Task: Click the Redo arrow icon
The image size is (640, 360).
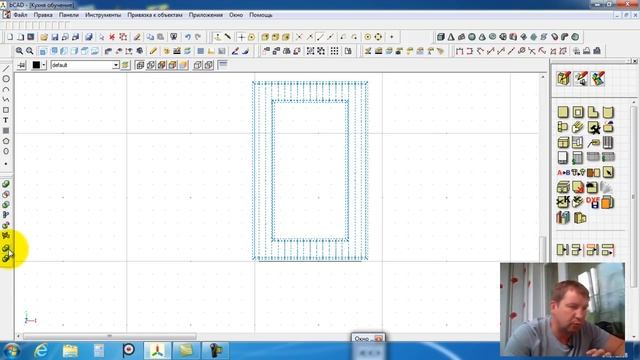Action: [x=198, y=37]
